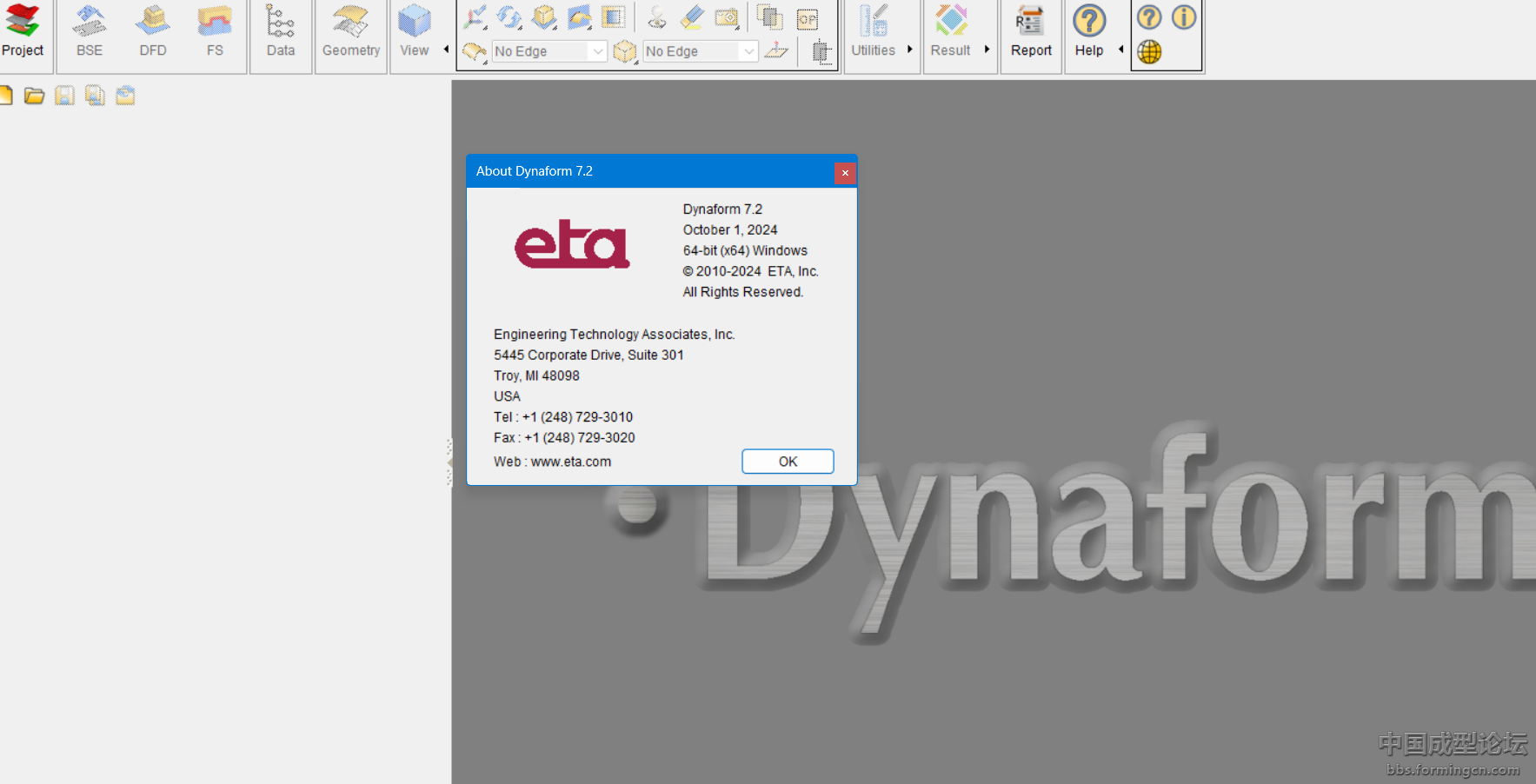Click the import file box icon

(125, 96)
